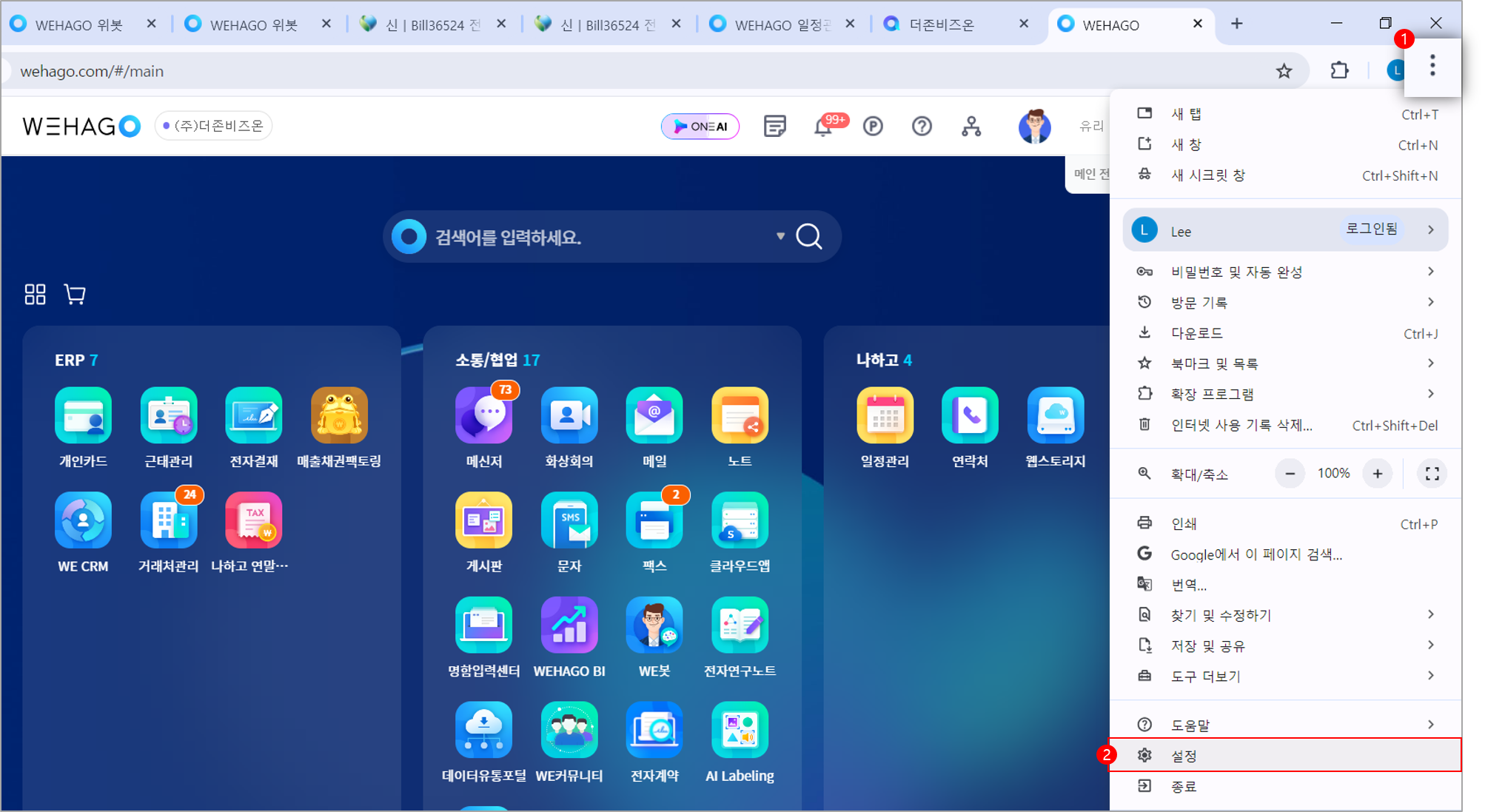
Task: Switch to the 더존비즈온 browser tab
Action: (x=942, y=24)
